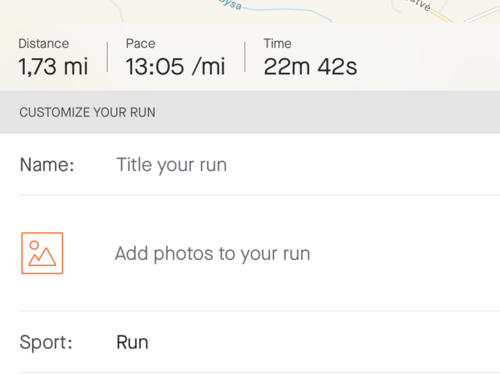Viewport: 500px width, 375px height.
Task: Click the 'CUSTOMIZE YOUR RUN' section header
Action: click(x=87, y=112)
